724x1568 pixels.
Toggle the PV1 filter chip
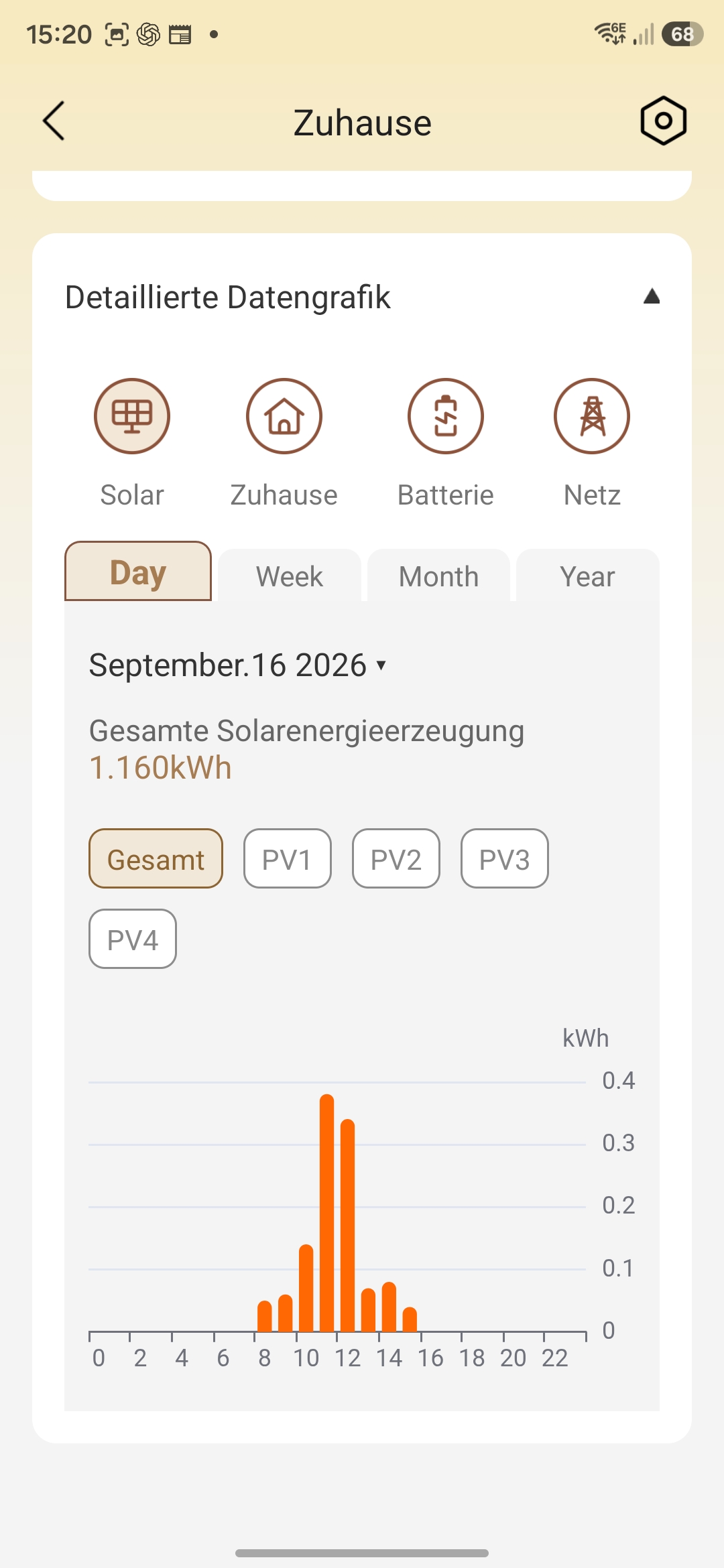pyautogui.click(x=288, y=858)
